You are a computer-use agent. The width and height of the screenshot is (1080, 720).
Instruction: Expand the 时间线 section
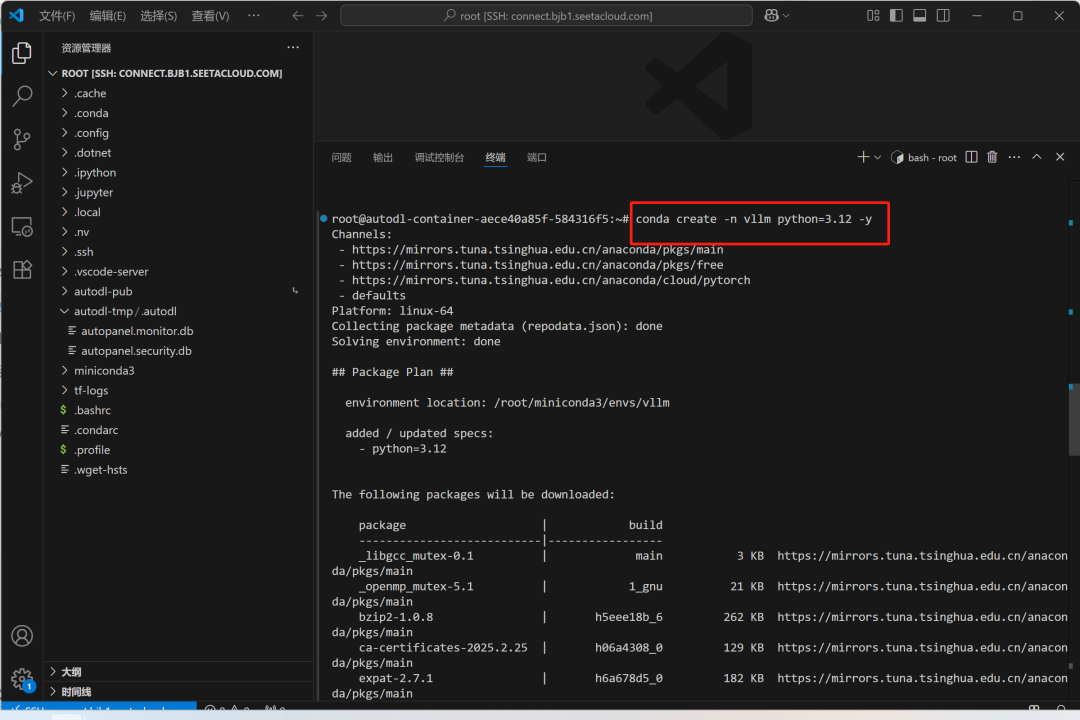click(x=179, y=692)
